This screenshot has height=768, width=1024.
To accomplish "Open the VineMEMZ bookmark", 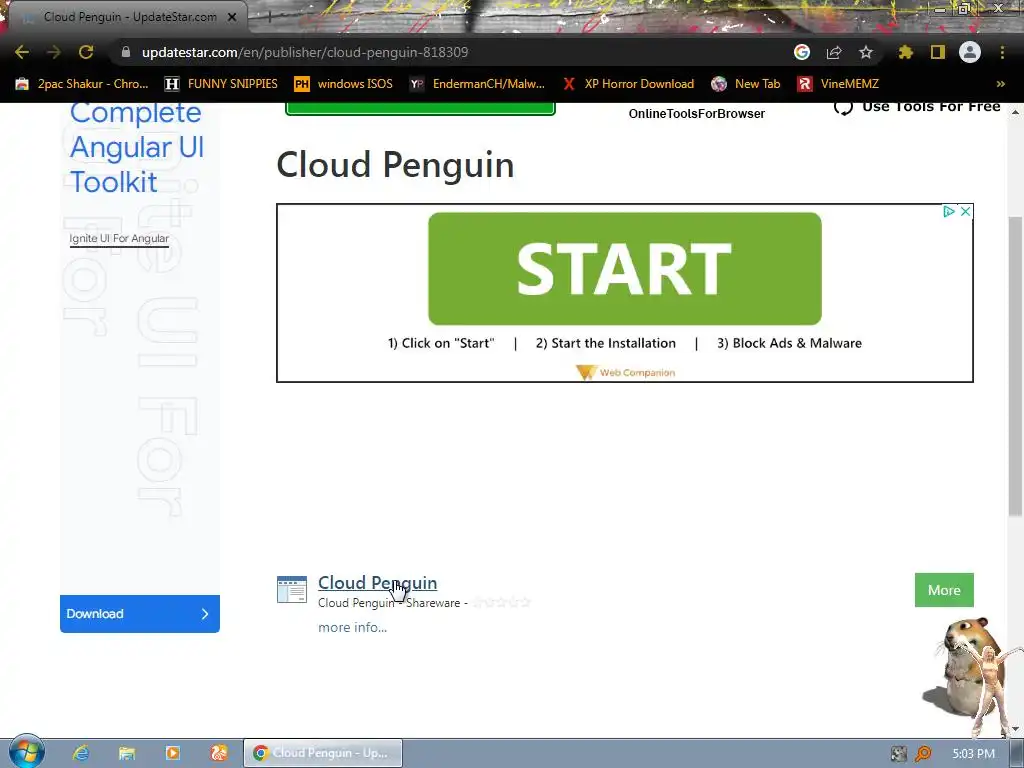I will pos(838,84).
